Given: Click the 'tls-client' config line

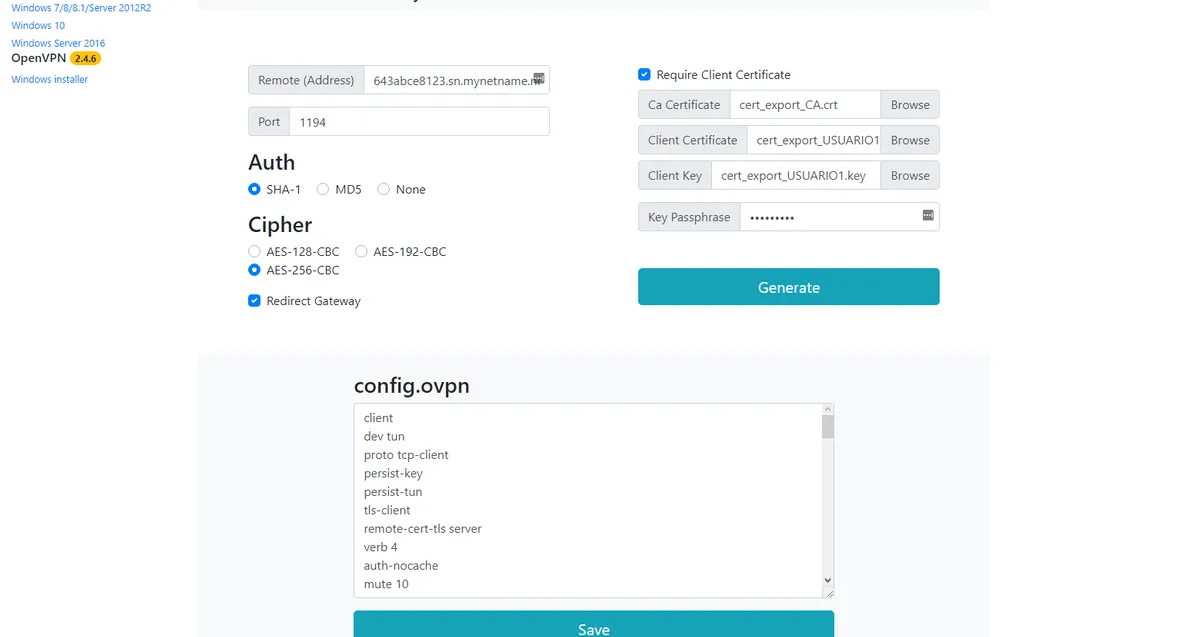Looking at the screenshot, I should click(387, 511).
